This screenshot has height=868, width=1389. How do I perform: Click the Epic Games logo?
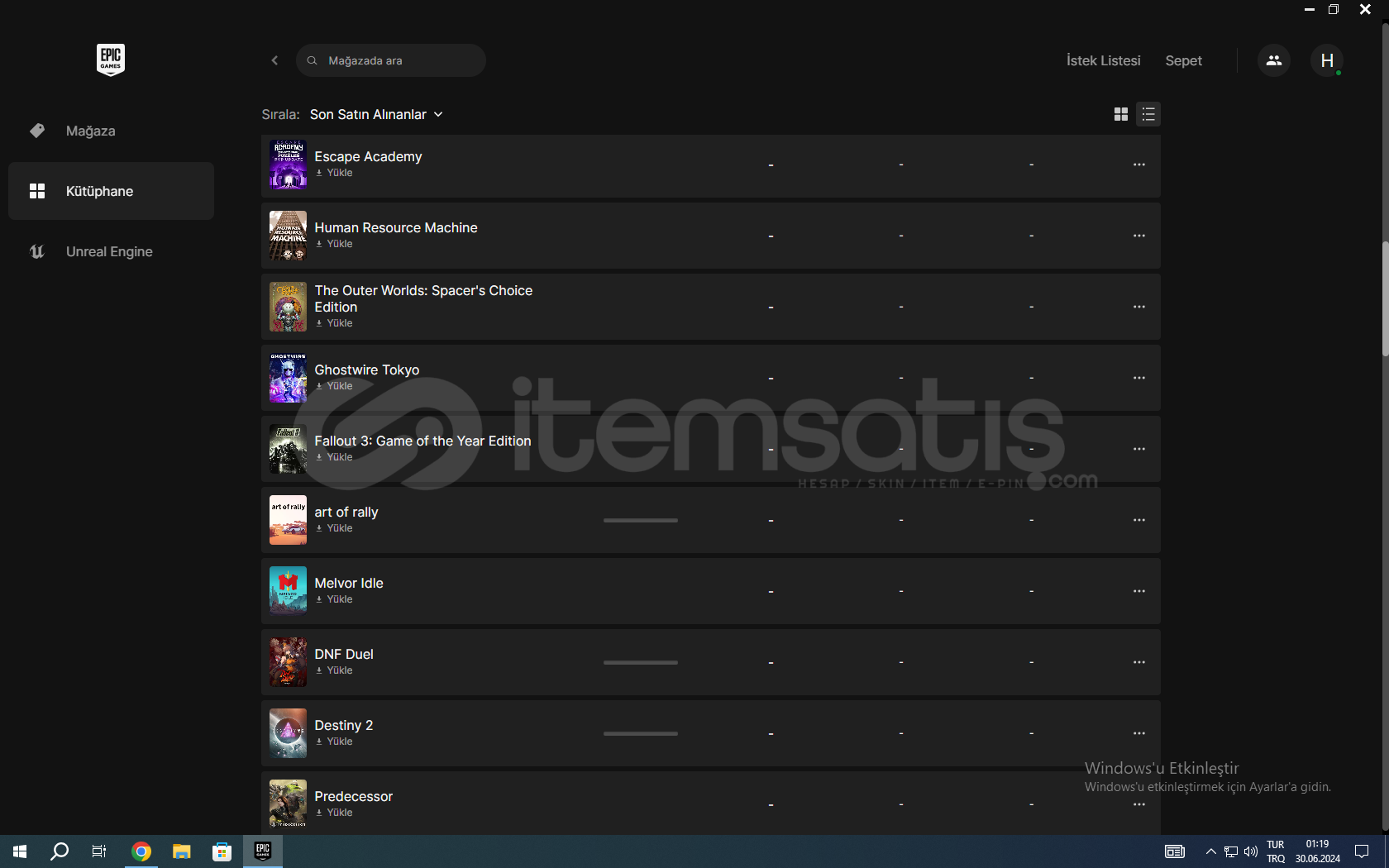[x=111, y=60]
